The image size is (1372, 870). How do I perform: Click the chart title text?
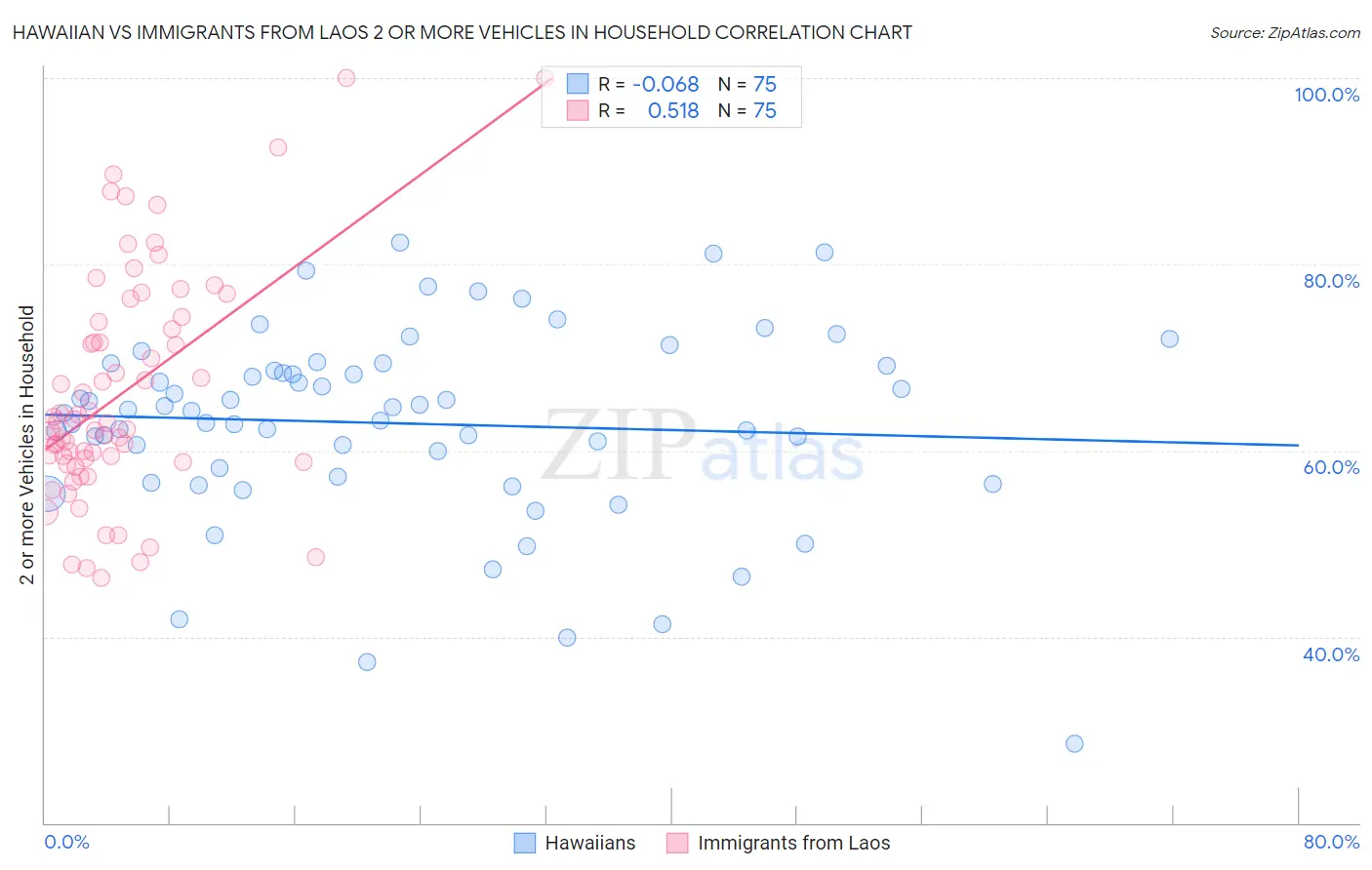462,32
